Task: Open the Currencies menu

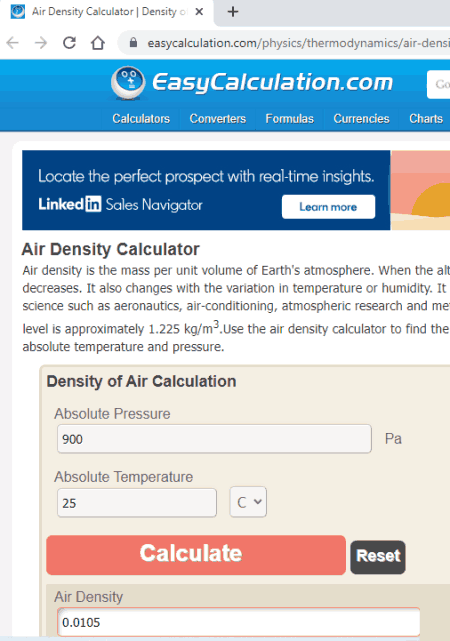Action: 361,119
